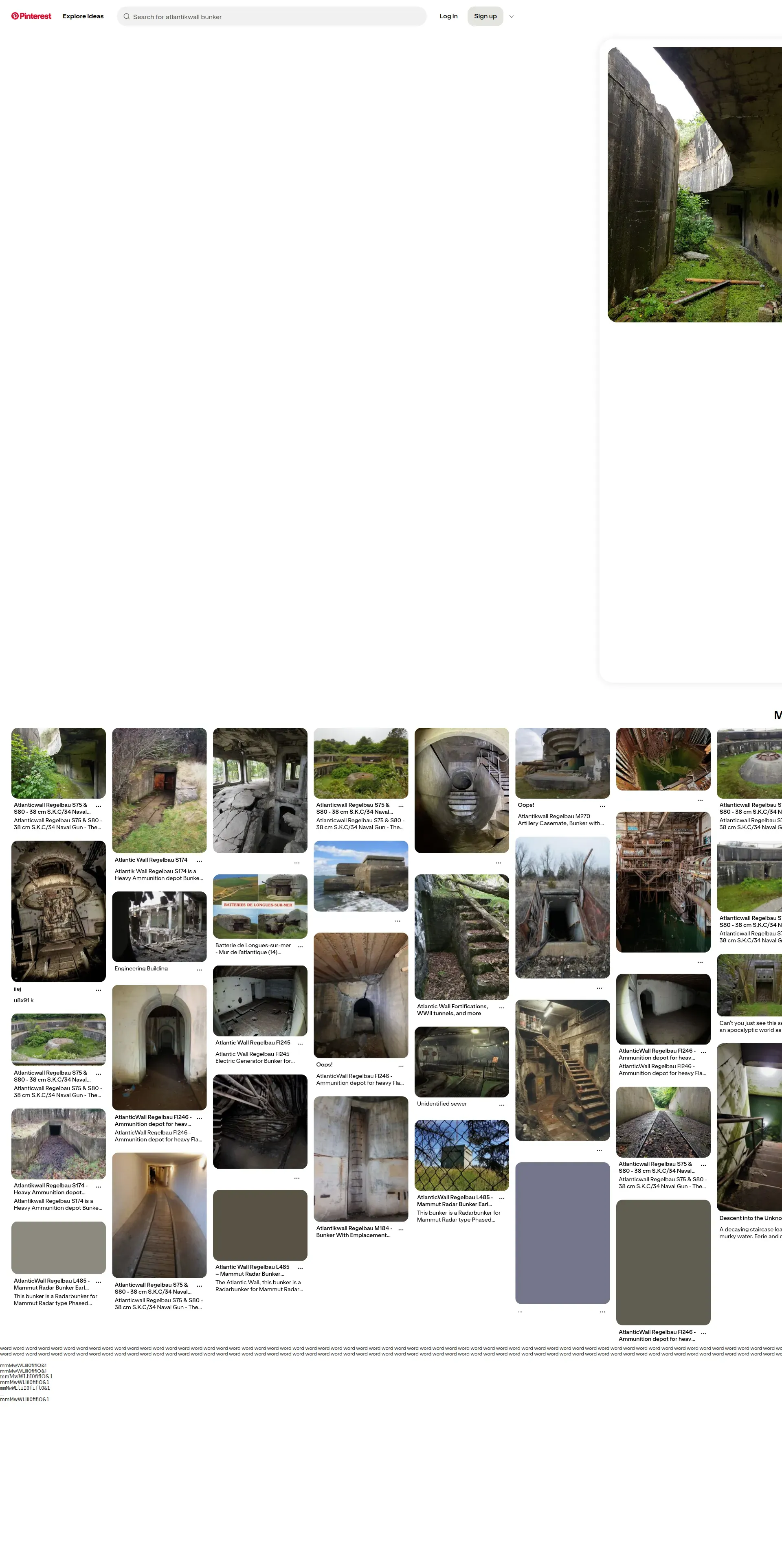Open Explore ideas menu
The image size is (782, 1568).
tap(83, 16)
